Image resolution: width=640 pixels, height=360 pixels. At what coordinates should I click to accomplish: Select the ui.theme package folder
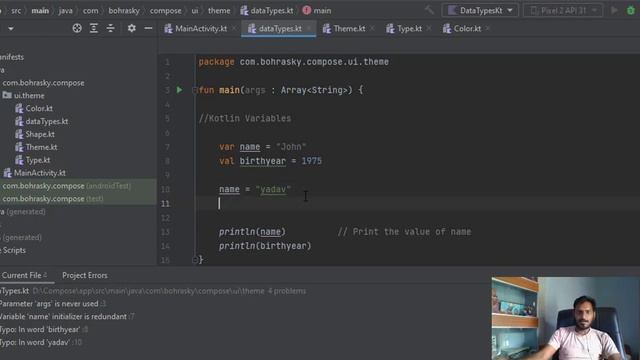pyautogui.click(x=24, y=96)
